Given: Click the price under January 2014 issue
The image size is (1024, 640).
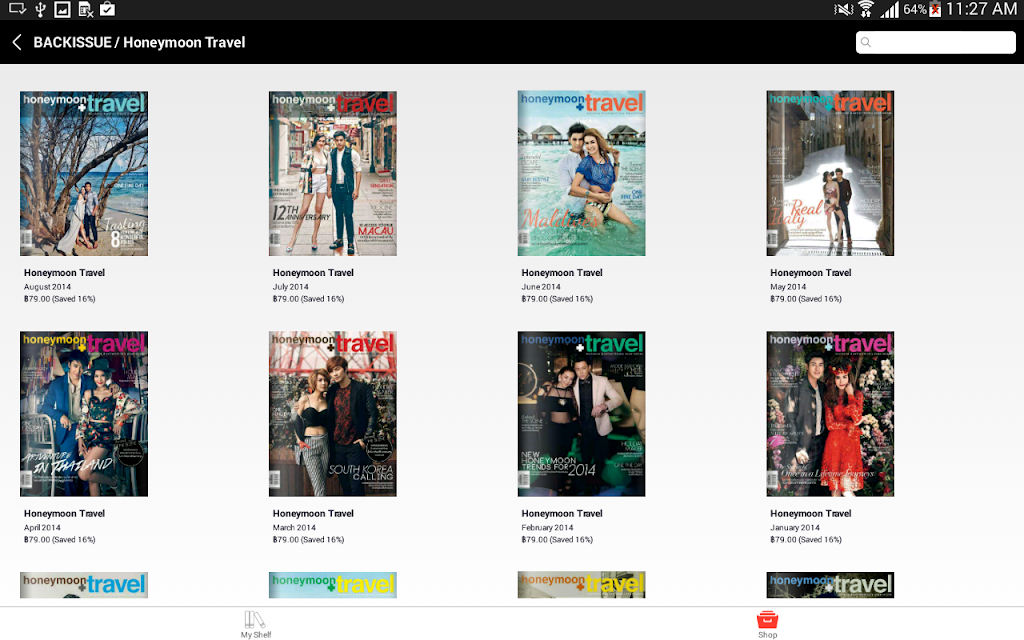Looking at the screenshot, I should 806,540.
